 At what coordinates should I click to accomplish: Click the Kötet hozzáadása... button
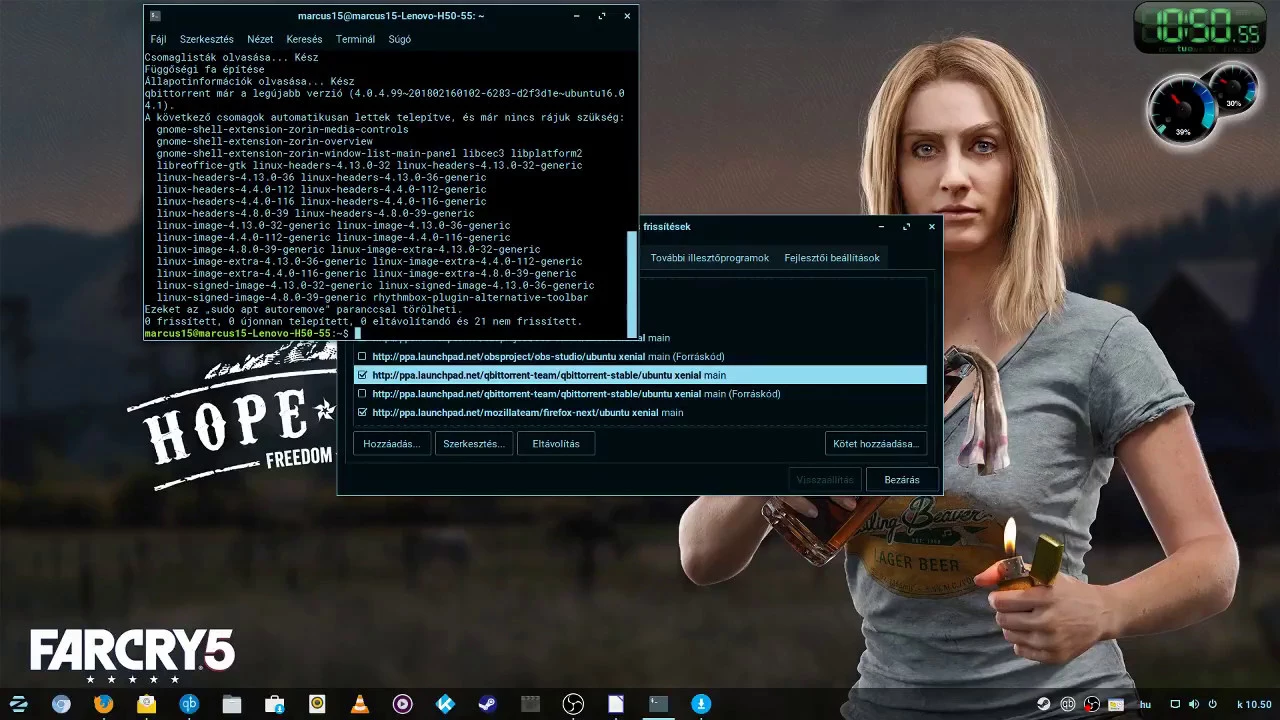coord(875,444)
